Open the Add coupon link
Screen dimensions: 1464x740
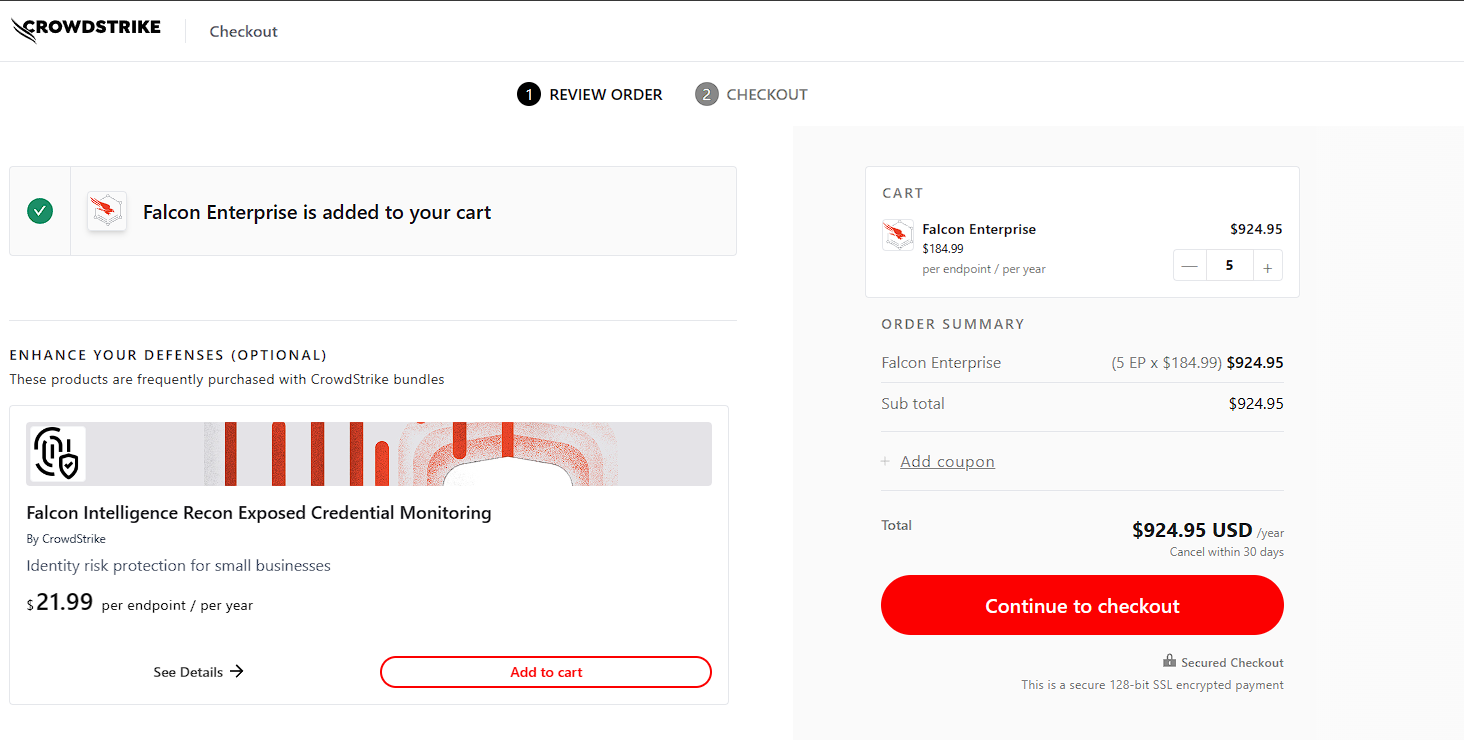(x=947, y=462)
